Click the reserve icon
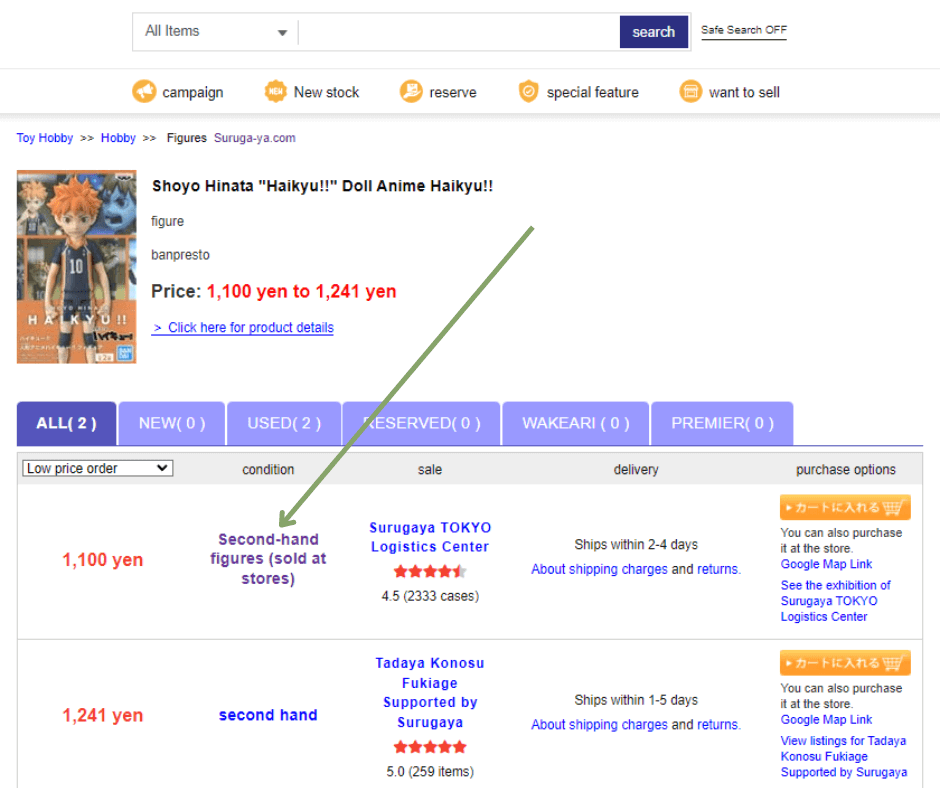 tap(411, 92)
